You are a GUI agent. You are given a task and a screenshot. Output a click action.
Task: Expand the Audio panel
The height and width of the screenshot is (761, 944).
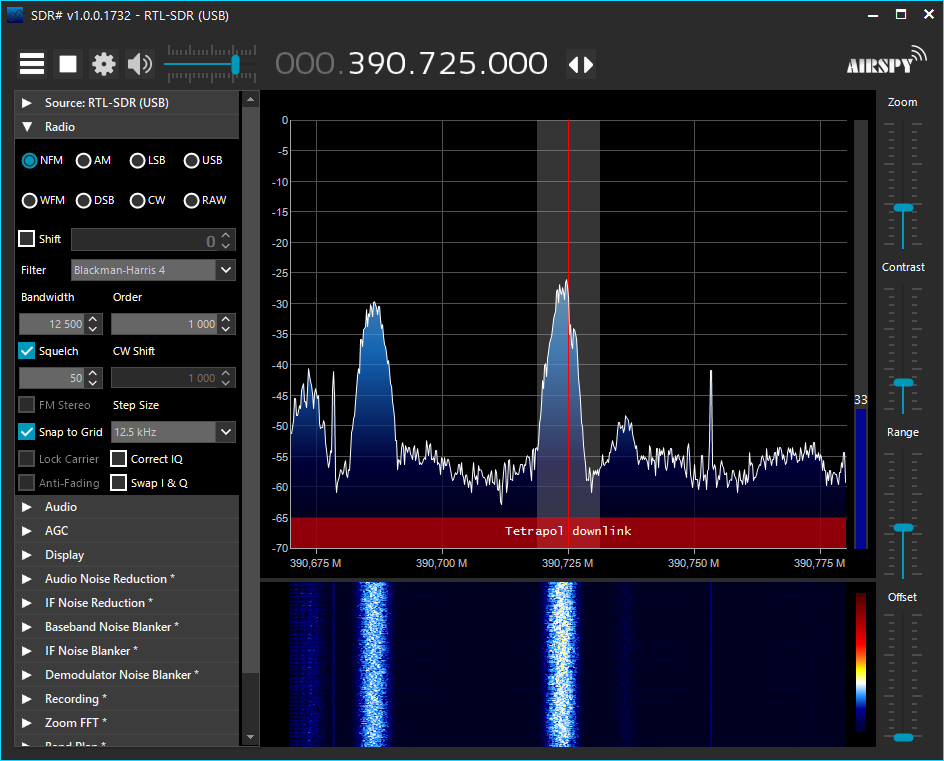[127, 507]
